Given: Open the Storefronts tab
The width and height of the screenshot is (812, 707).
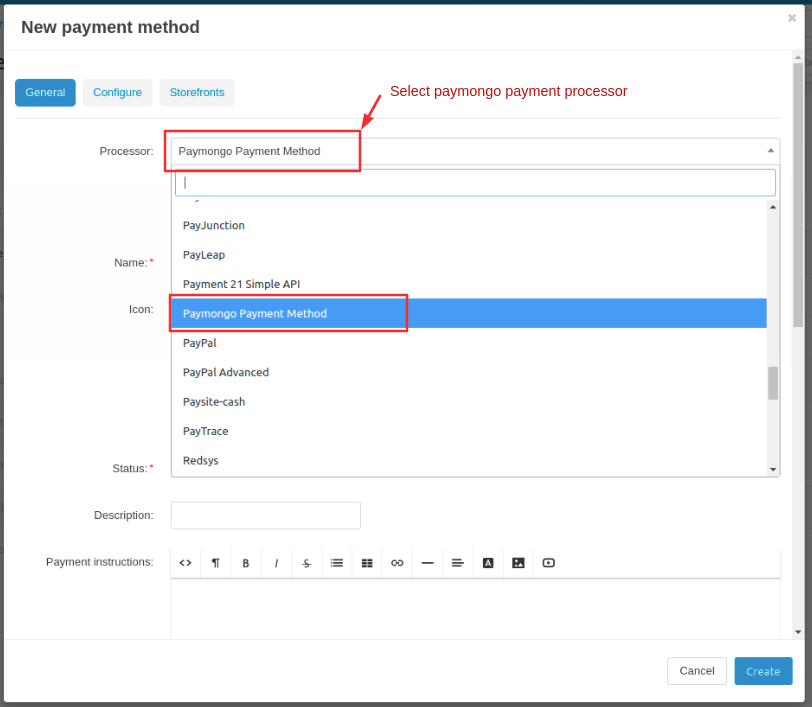Looking at the screenshot, I should tap(197, 93).
